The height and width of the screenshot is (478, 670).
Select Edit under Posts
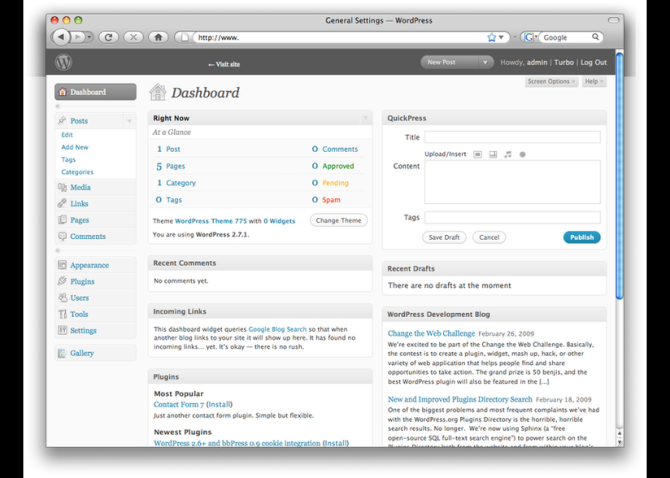[67, 135]
